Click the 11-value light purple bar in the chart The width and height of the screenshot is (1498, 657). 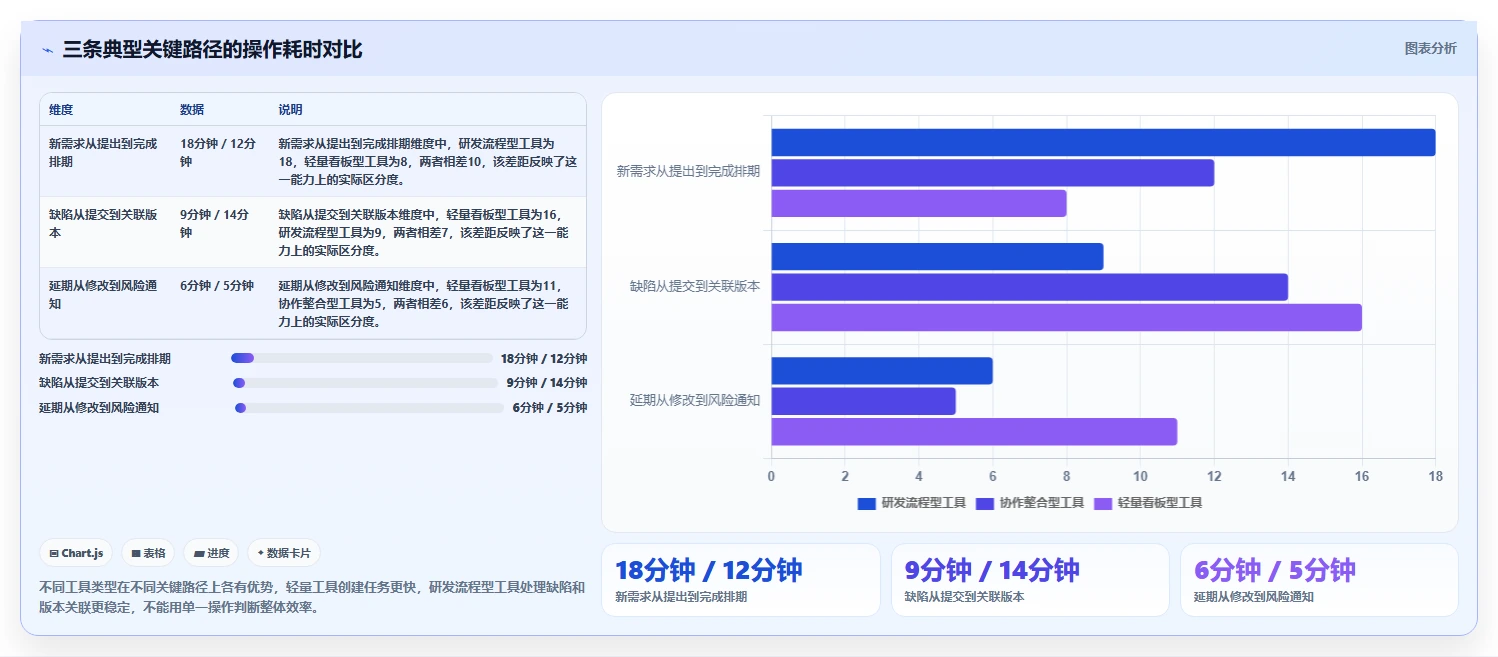pyautogui.click(x=974, y=432)
